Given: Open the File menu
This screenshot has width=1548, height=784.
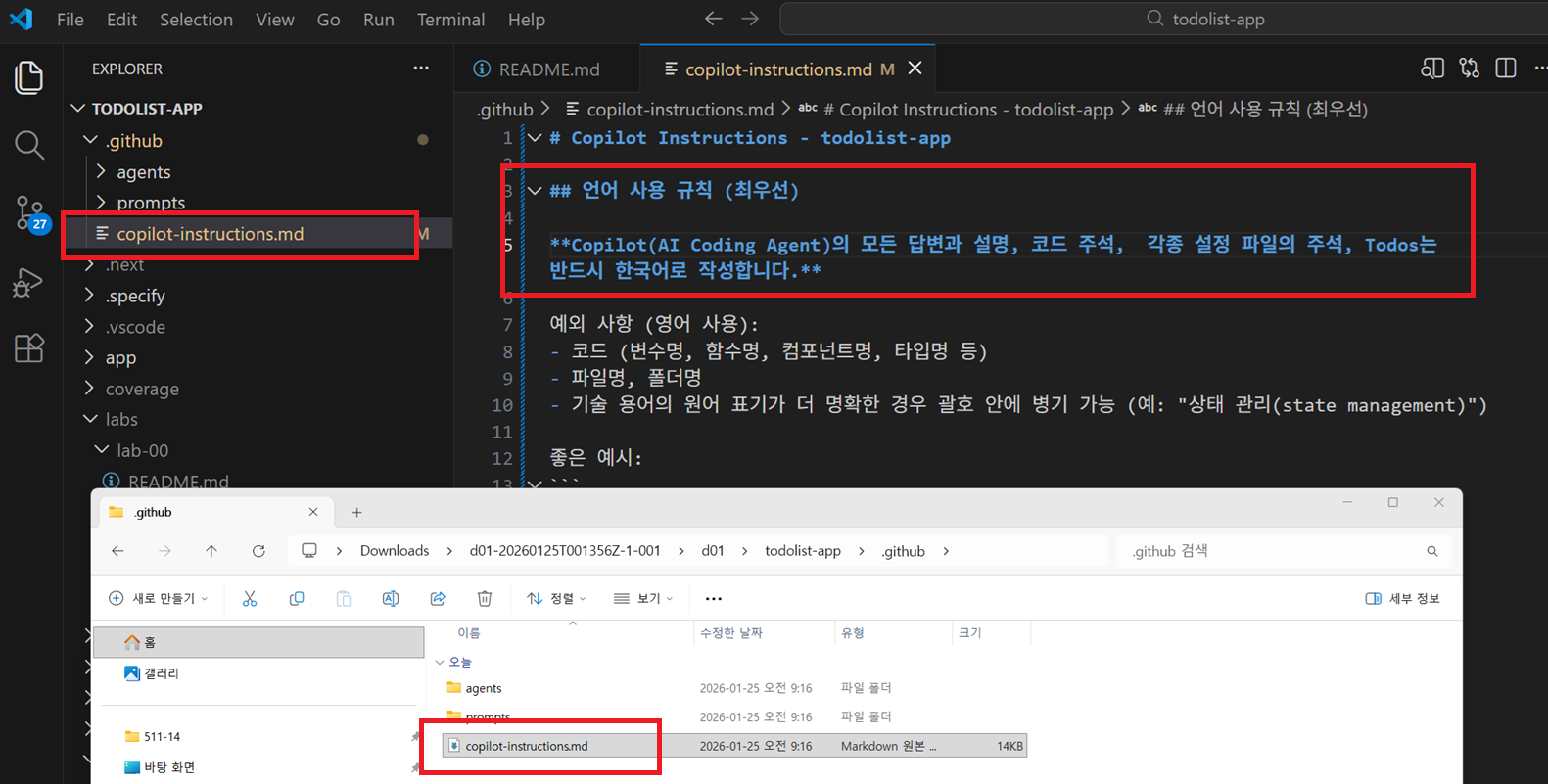Looking at the screenshot, I should click(70, 20).
